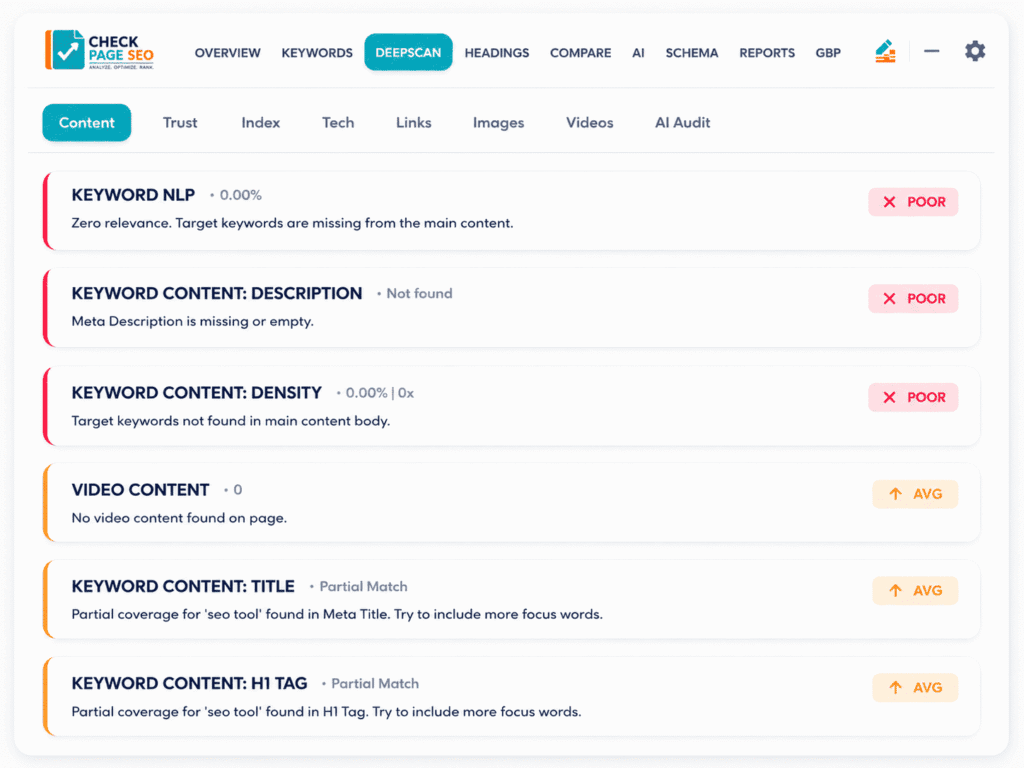Click the Check Page SEO logo
Image resolution: width=1024 pixels, height=768 pixels.
[x=99, y=50]
